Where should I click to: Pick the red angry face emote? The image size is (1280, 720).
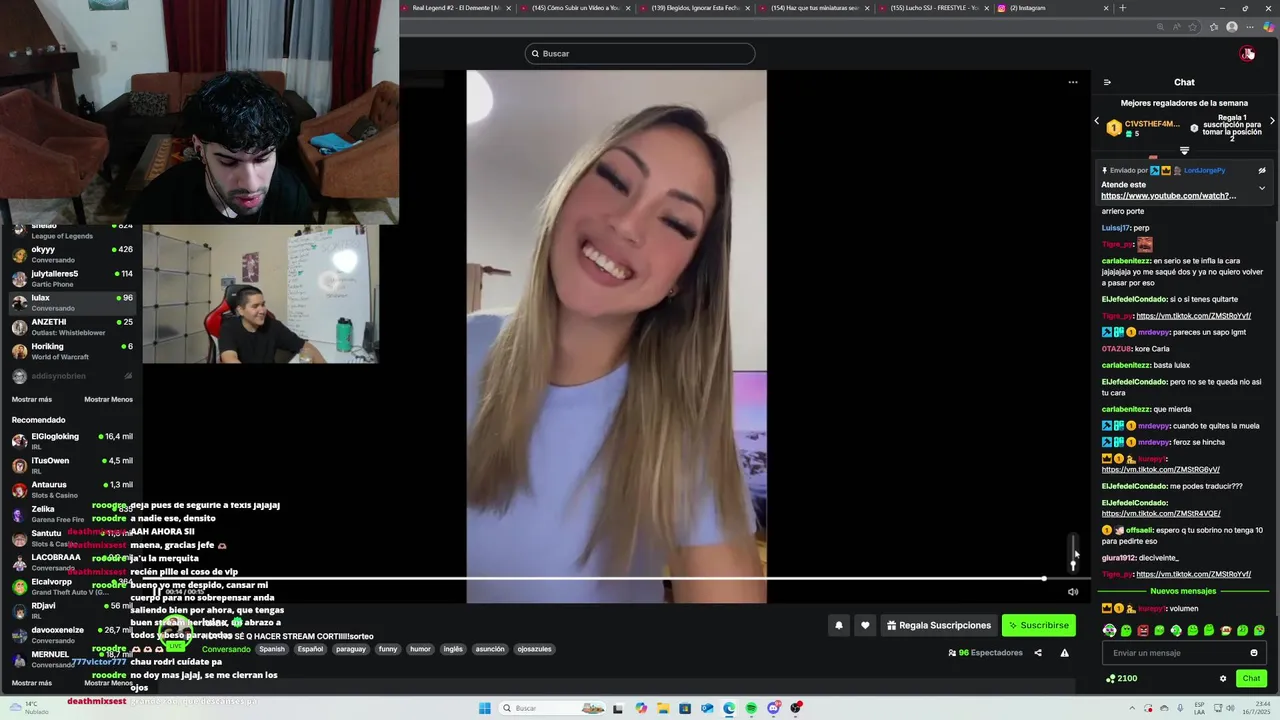tap(1143, 631)
